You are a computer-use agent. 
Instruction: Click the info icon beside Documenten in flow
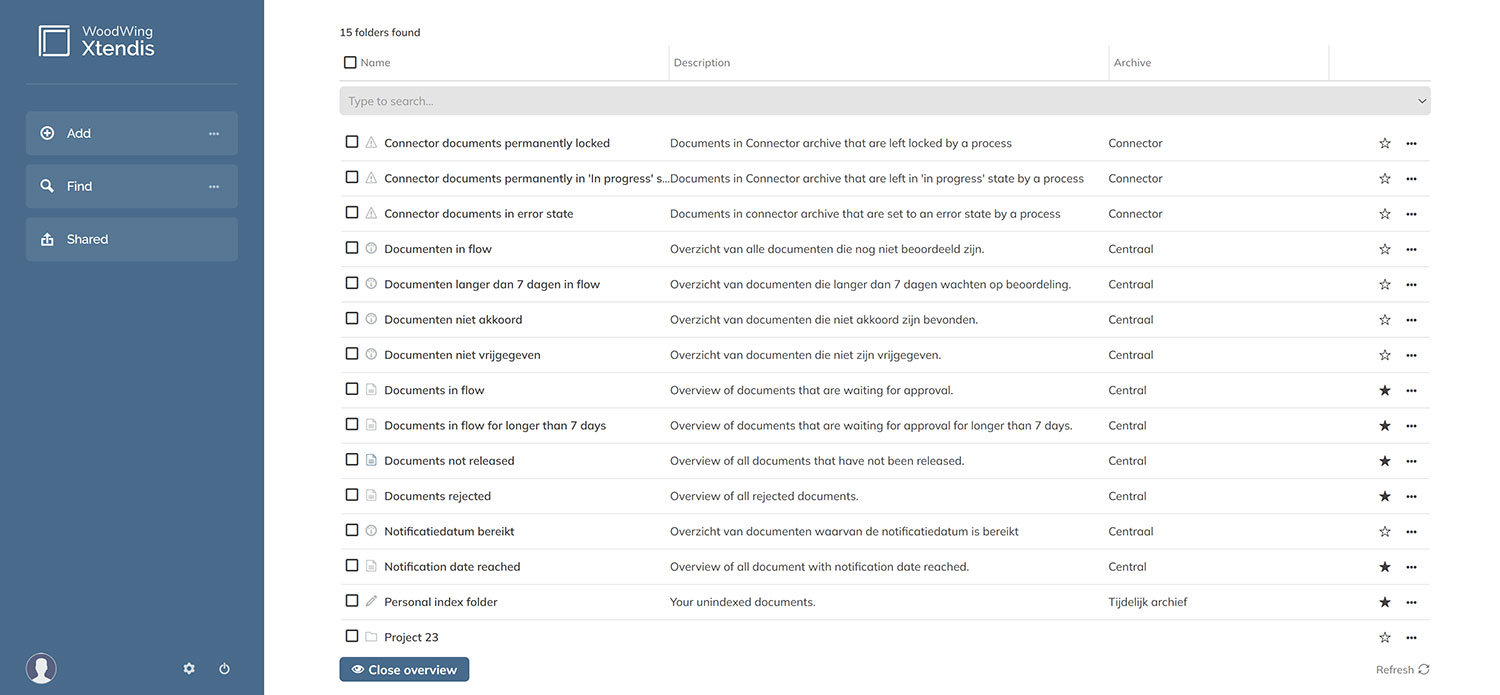[370, 248]
